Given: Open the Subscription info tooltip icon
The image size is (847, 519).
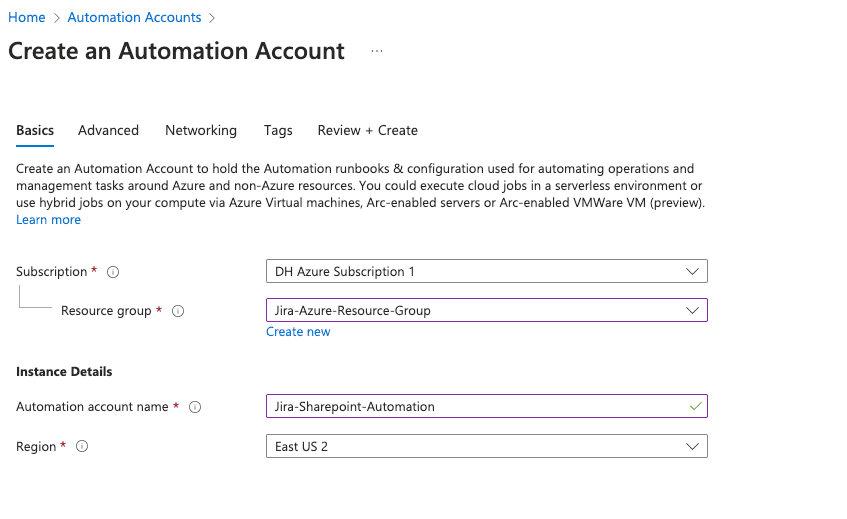Looking at the screenshot, I should click(x=113, y=272).
